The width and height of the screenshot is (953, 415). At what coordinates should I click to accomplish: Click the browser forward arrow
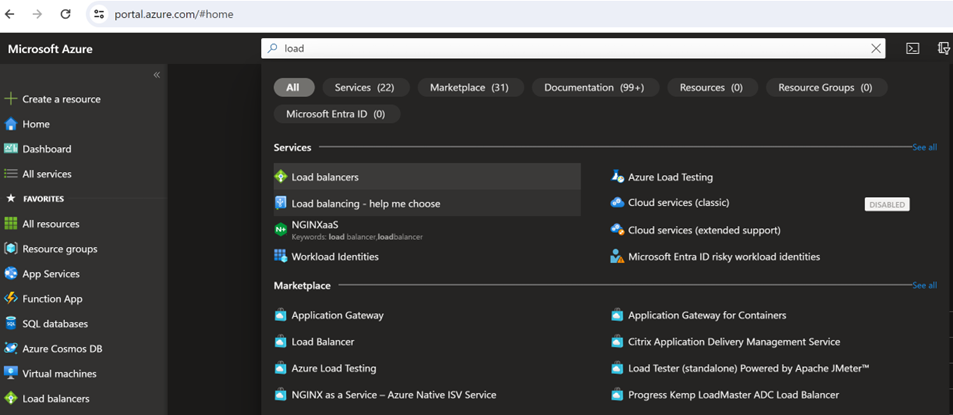38,14
